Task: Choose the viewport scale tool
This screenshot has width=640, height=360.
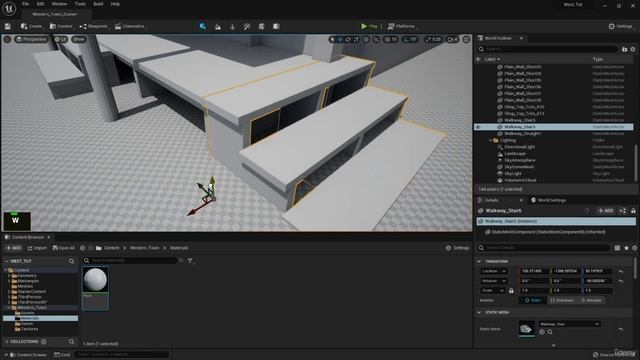Action: pos(356,39)
